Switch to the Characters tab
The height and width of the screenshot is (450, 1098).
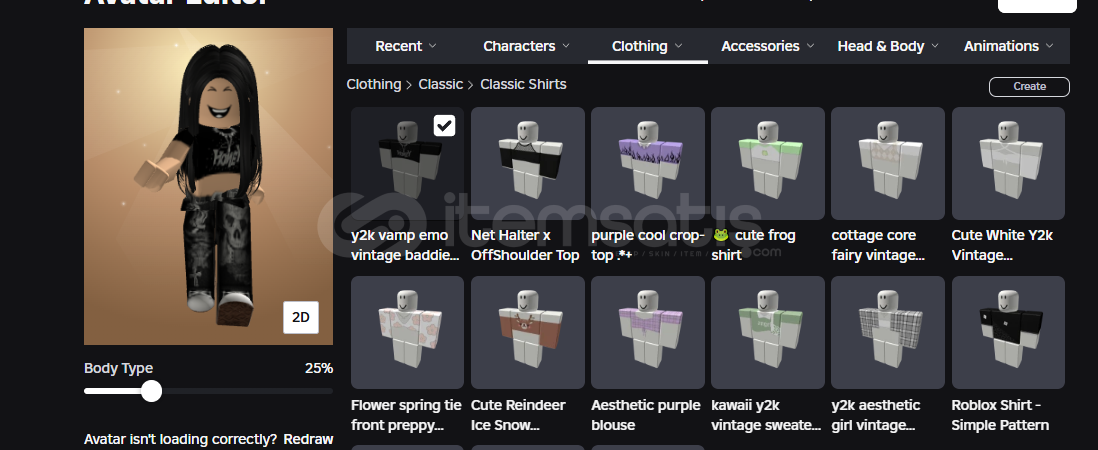(519, 46)
